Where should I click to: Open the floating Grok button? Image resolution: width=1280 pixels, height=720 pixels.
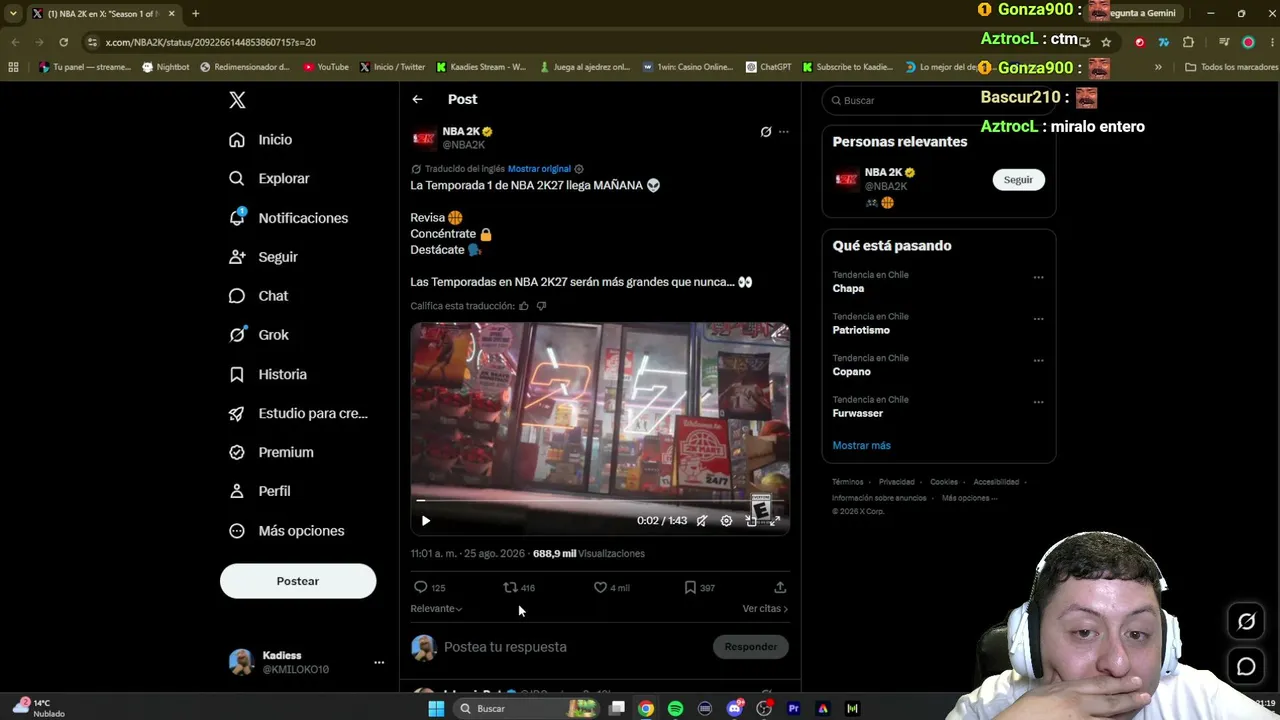[x=1246, y=622]
